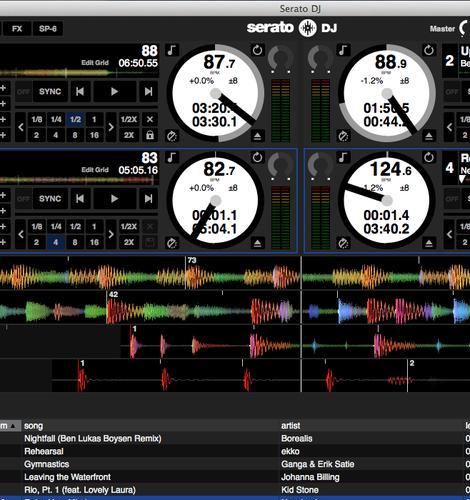
Task: Open the FX panel tab
Action: 17,29
